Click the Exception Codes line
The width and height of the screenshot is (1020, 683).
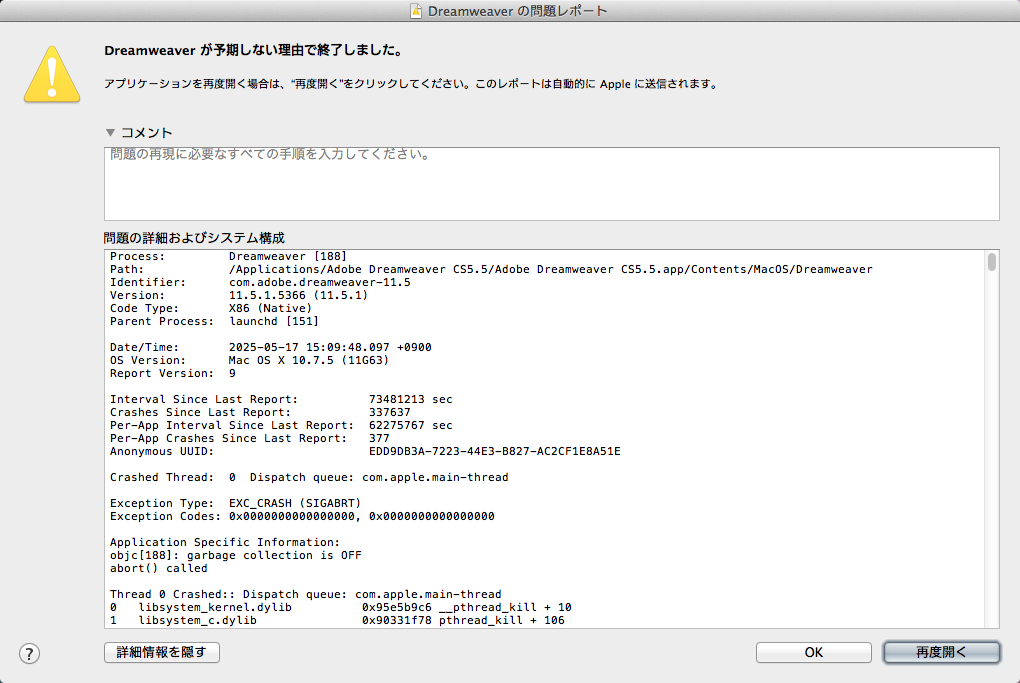[x=302, y=516]
